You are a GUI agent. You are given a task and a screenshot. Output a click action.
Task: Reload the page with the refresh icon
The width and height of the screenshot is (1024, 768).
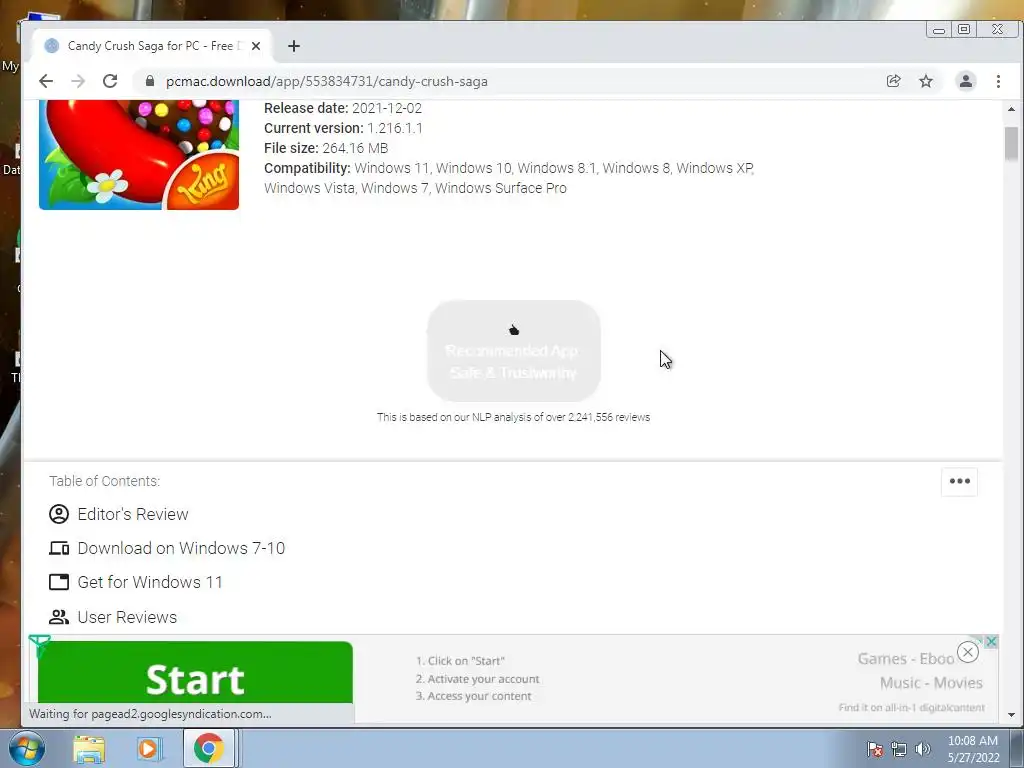click(110, 81)
